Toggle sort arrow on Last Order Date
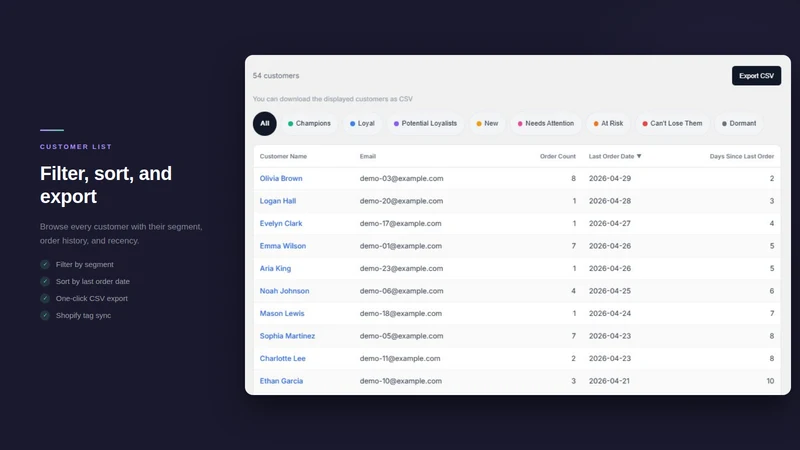 639,156
